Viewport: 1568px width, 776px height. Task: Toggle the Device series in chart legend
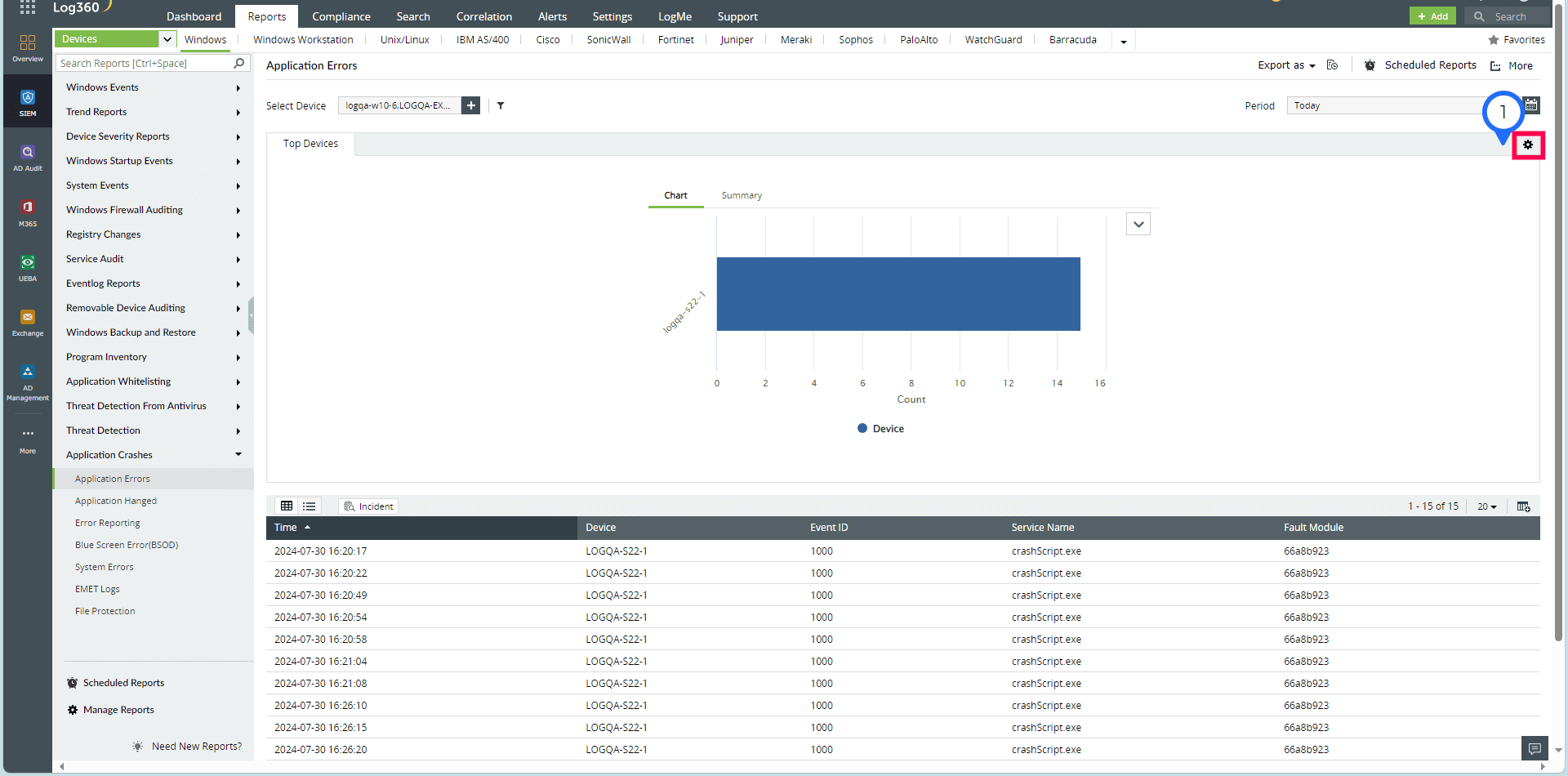click(880, 429)
